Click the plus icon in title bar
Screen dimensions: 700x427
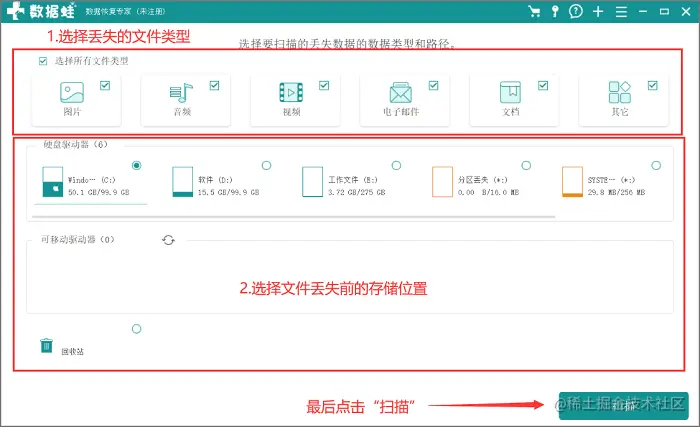pos(598,12)
